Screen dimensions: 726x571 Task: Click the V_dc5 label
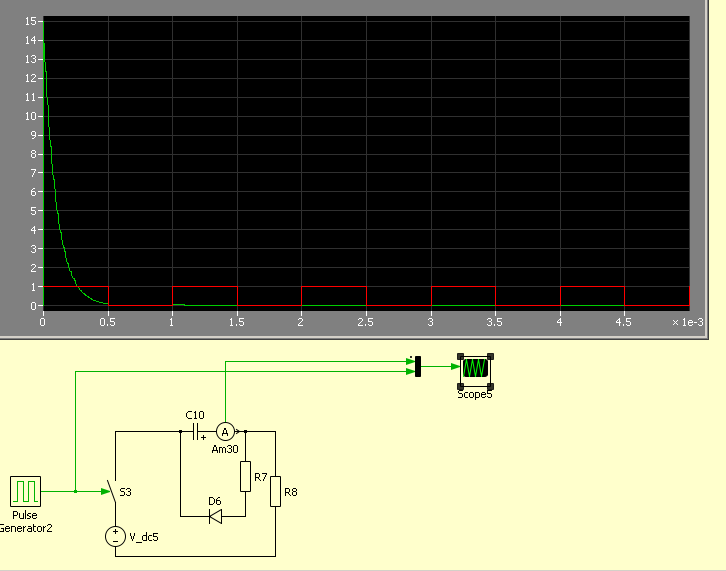tap(144, 537)
